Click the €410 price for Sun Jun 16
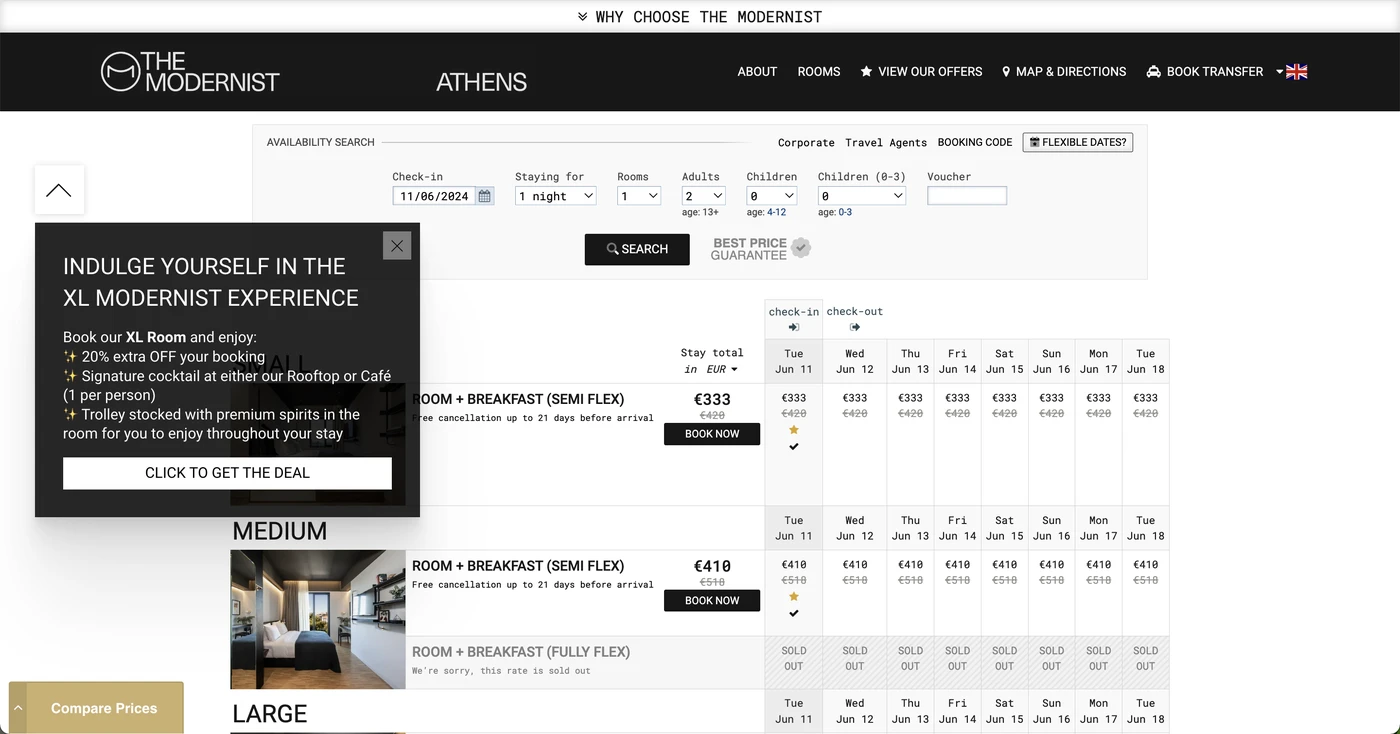The height and width of the screenshot is (734, 1400). coord(1052,565)
